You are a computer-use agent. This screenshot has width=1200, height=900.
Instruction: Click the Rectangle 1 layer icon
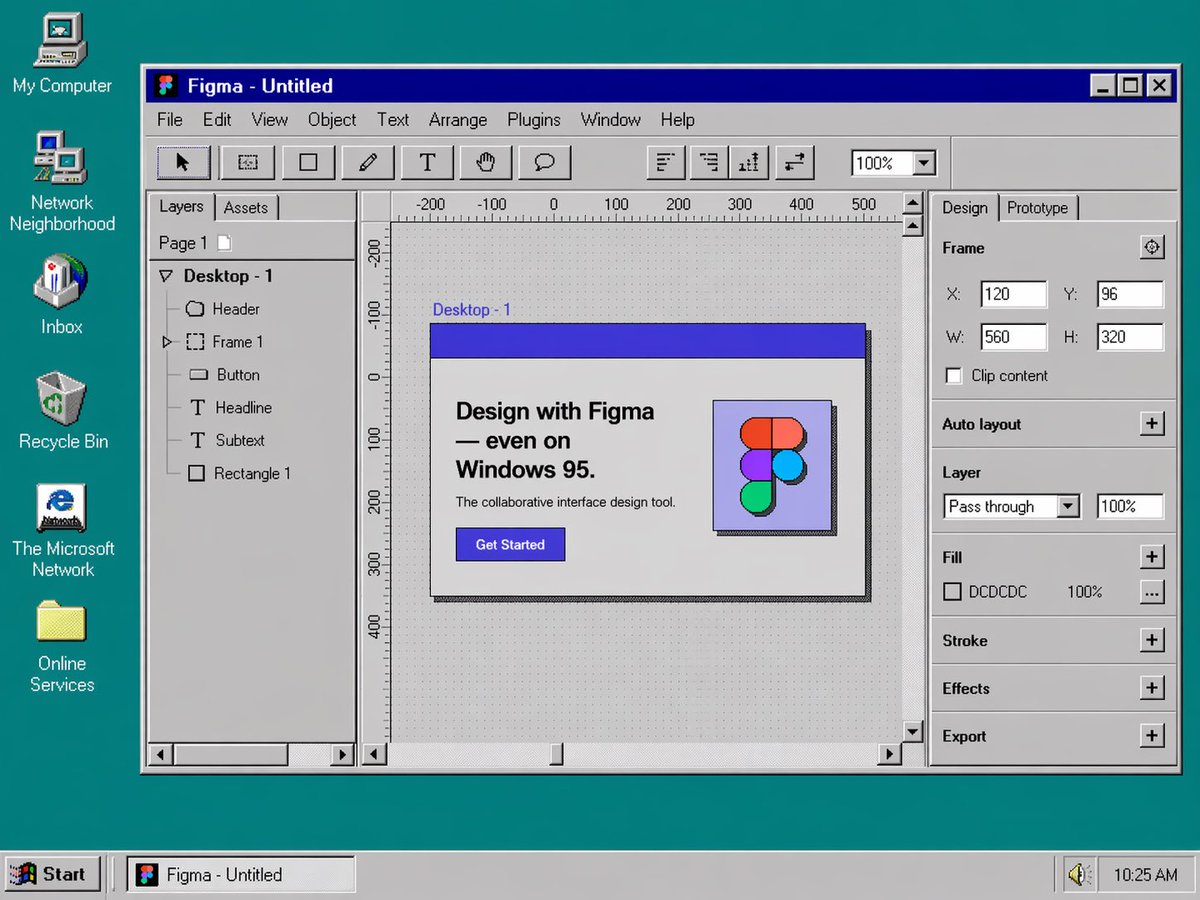click(197, 473)
